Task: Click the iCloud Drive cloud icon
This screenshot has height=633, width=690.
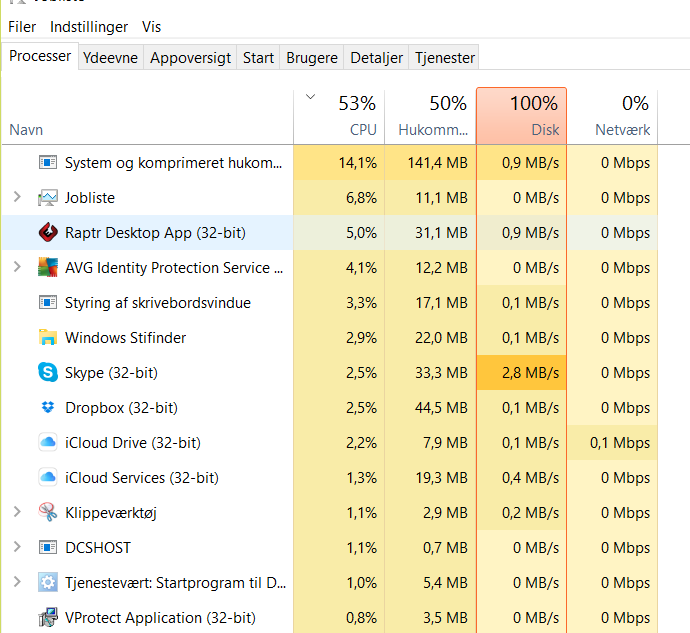Action: 47,443
